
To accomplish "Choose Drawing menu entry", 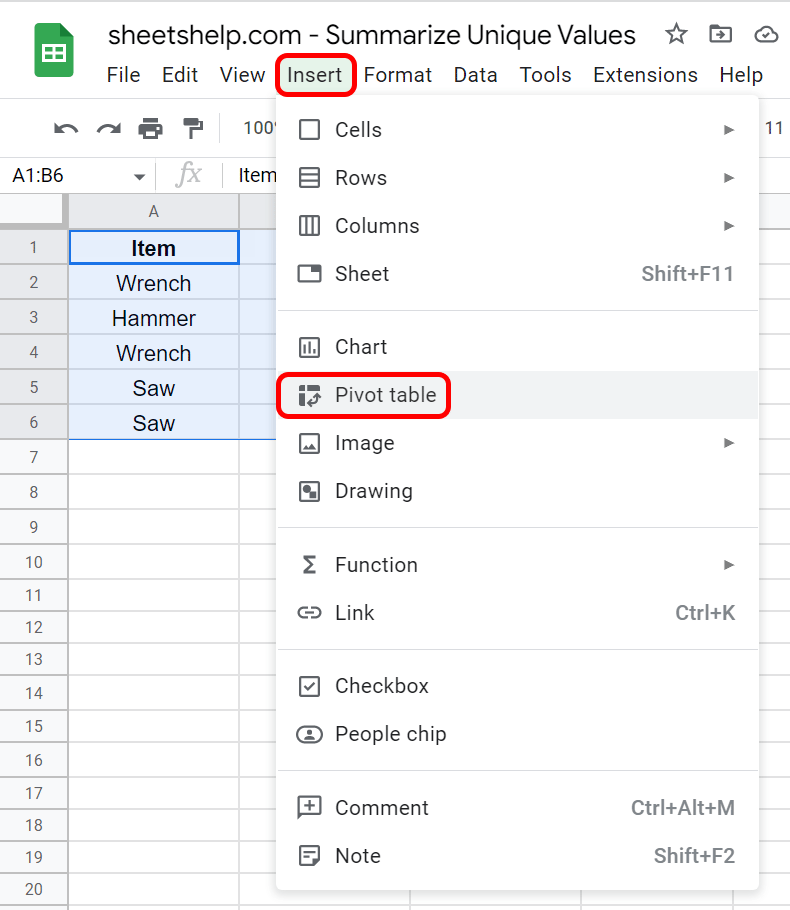I will (x=517, y=491).
